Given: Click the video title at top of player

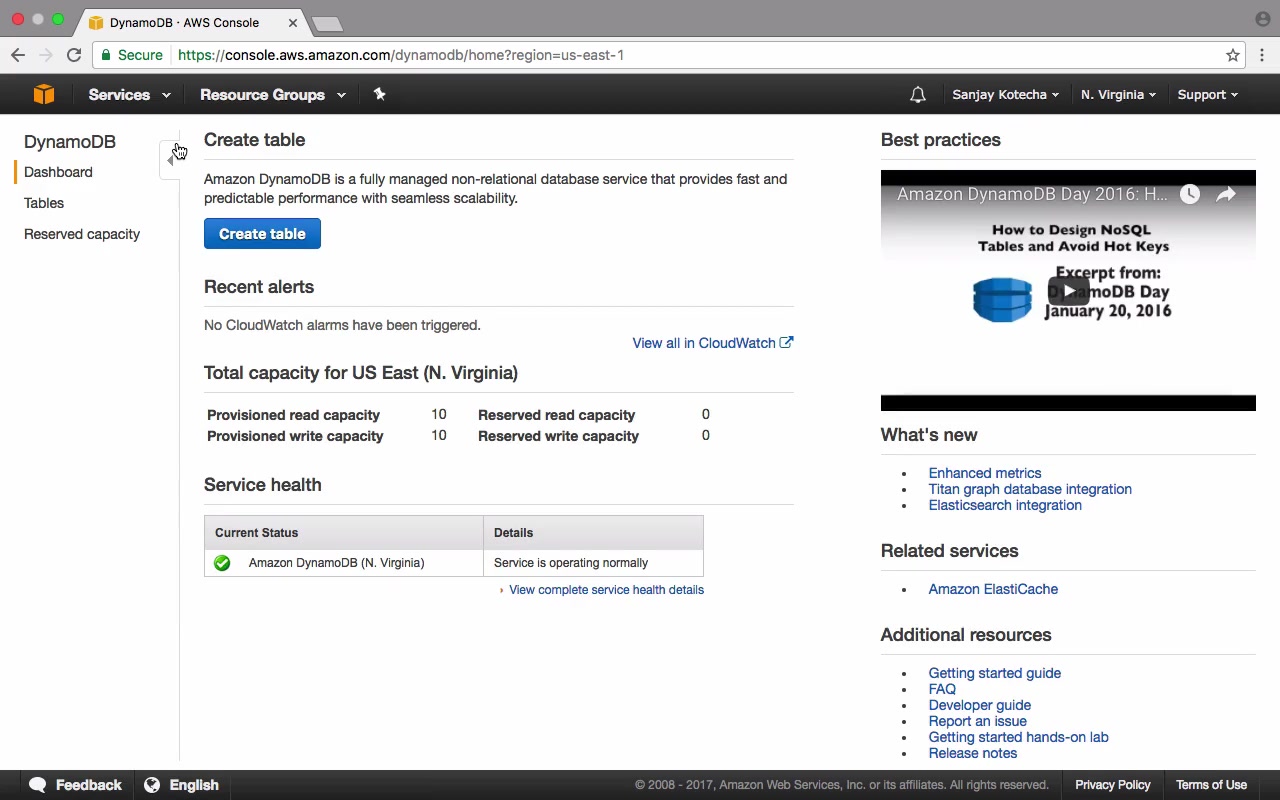Looking at the screenshot, I should click(x=1031, y=194).
